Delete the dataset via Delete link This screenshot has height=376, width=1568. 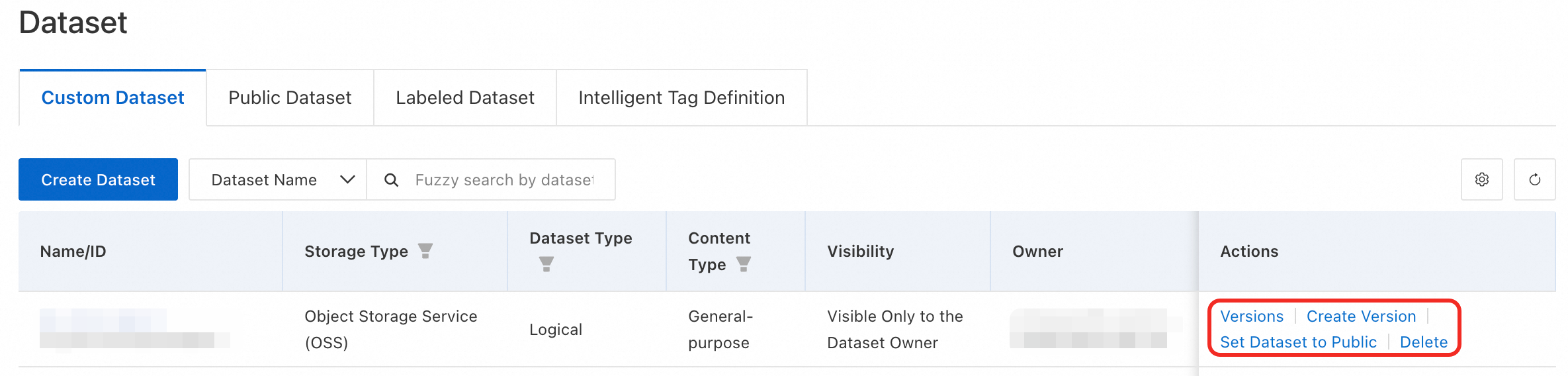[1423, 342]
